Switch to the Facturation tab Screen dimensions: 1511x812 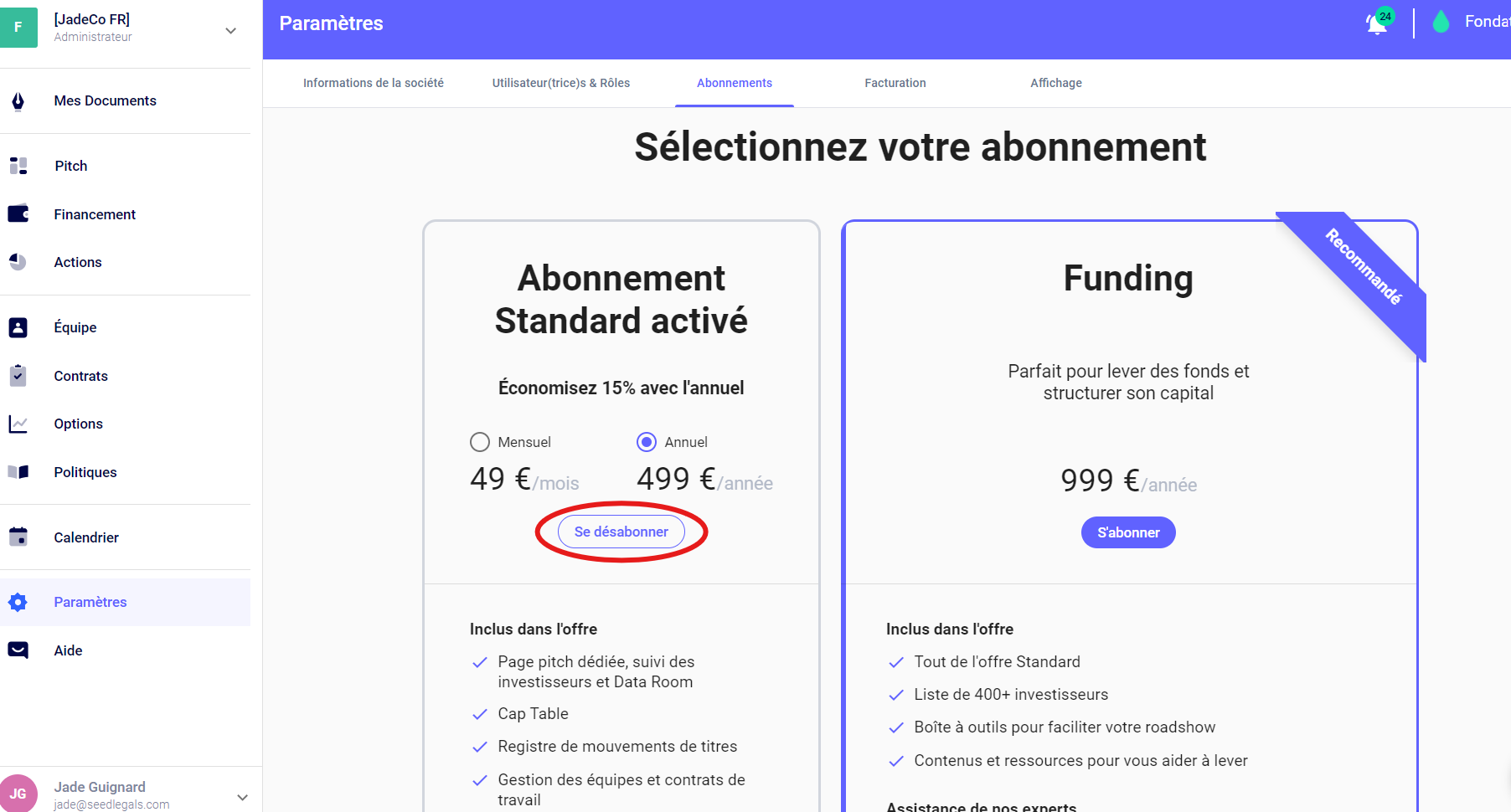tap(895, 83)
